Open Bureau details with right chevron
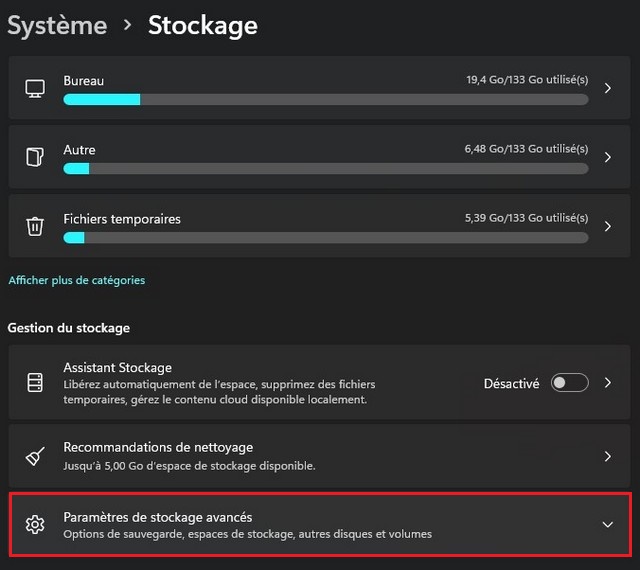Image resolution: width=640 pixels, height=570 pixels. click(x=608, y=88)
